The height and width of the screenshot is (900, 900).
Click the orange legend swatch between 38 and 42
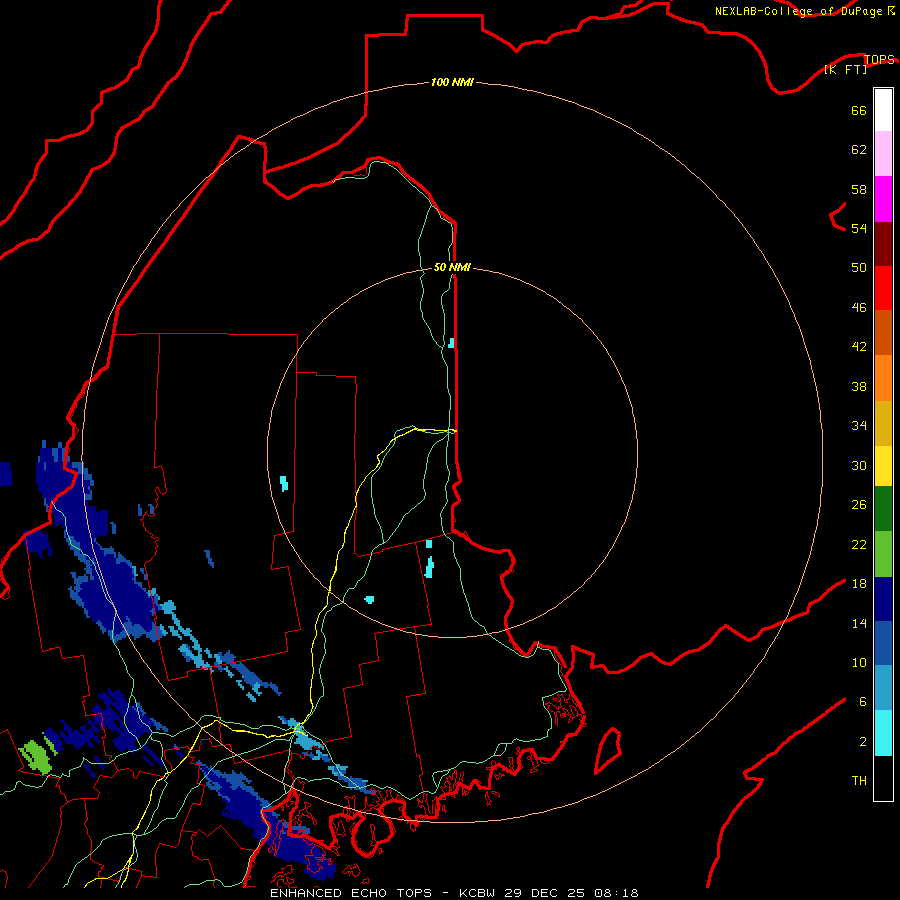click(883, 378)
